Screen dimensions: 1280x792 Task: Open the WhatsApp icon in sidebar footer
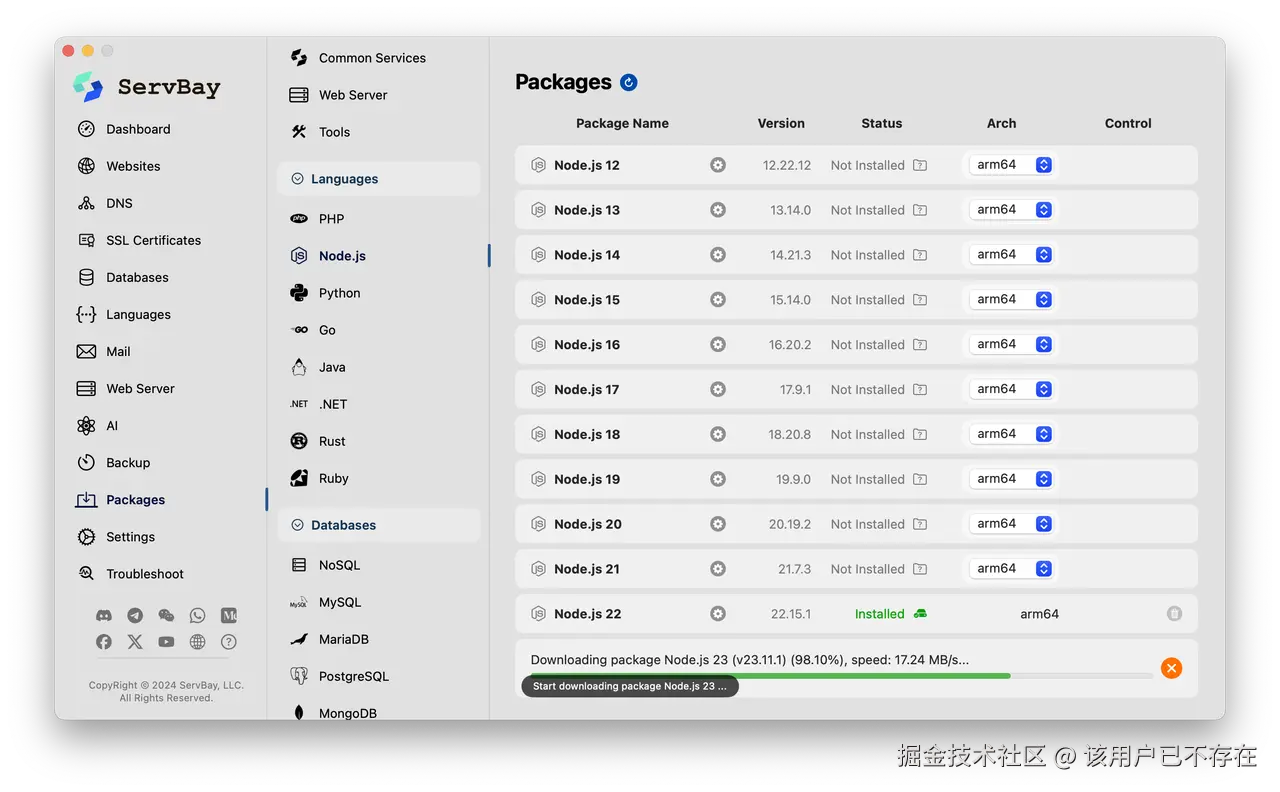pyautogui.click(x=197, y=616)
